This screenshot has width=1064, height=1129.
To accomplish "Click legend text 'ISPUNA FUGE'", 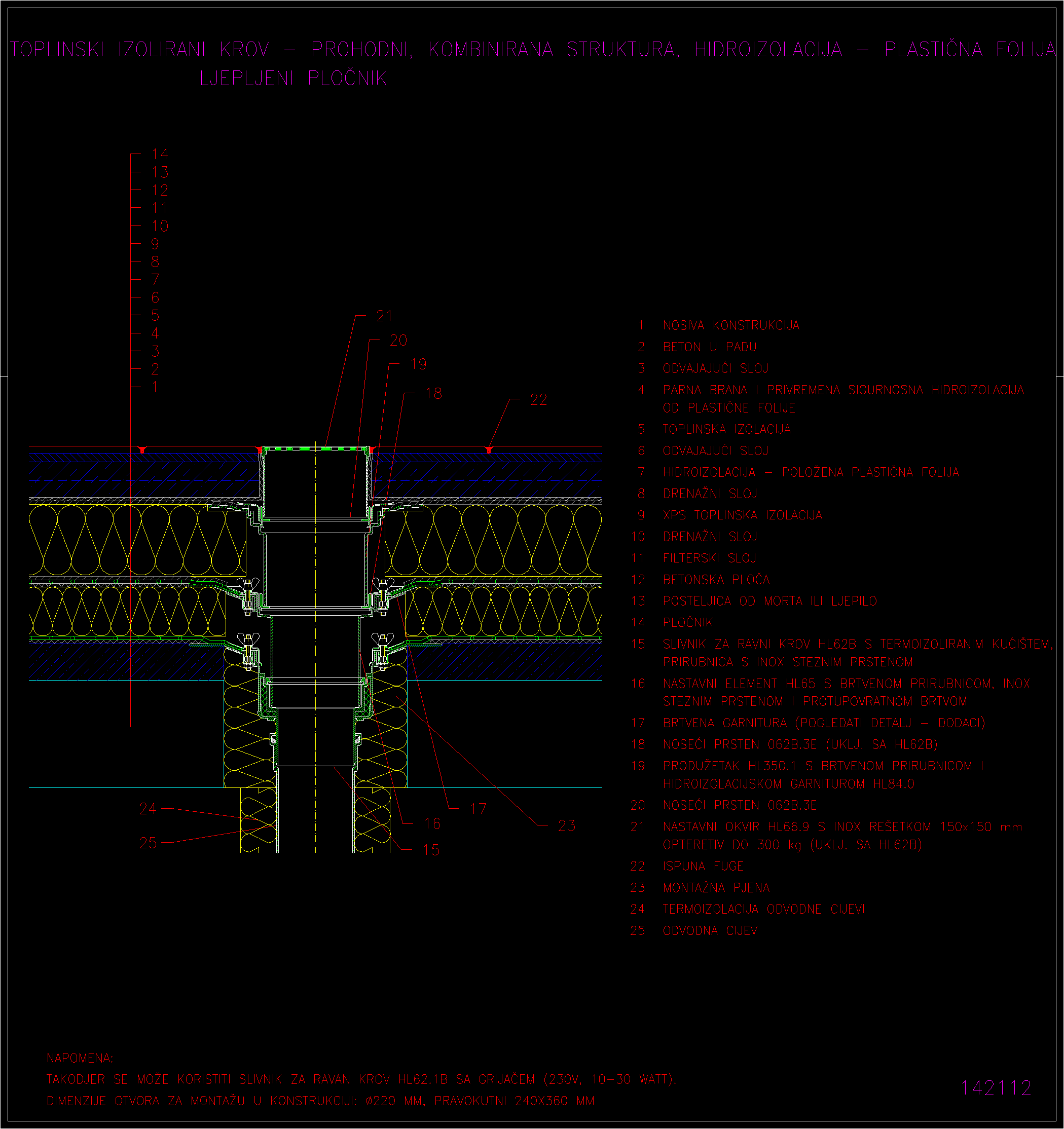I will pyautogui.click(x=703, y=866).
